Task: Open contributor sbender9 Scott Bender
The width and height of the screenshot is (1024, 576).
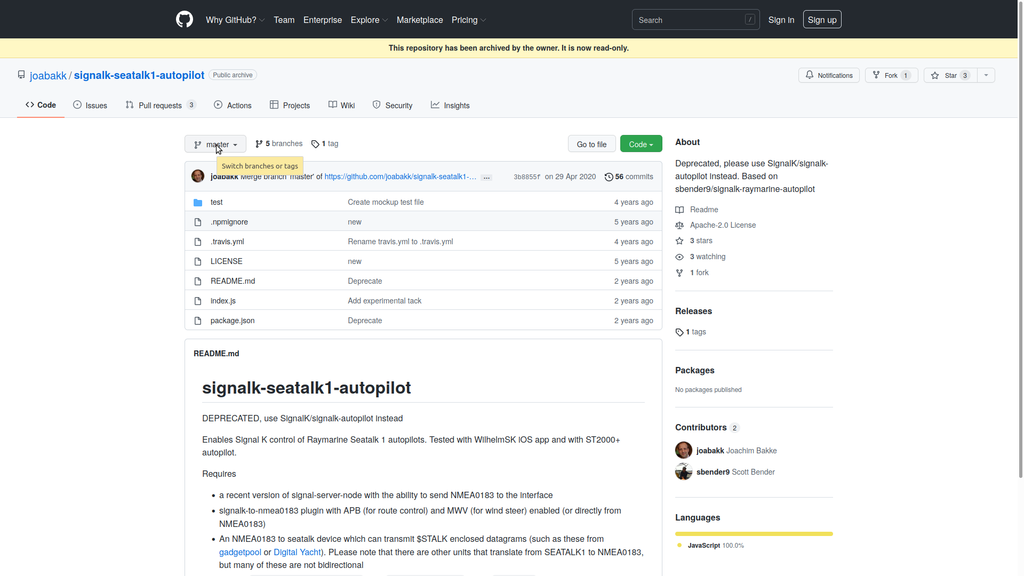Action: (x=735, y=472)
